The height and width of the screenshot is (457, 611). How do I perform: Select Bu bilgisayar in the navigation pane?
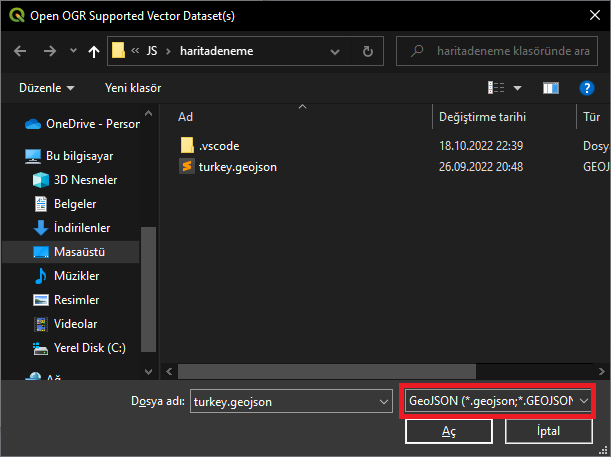click(x=69, y=156)
